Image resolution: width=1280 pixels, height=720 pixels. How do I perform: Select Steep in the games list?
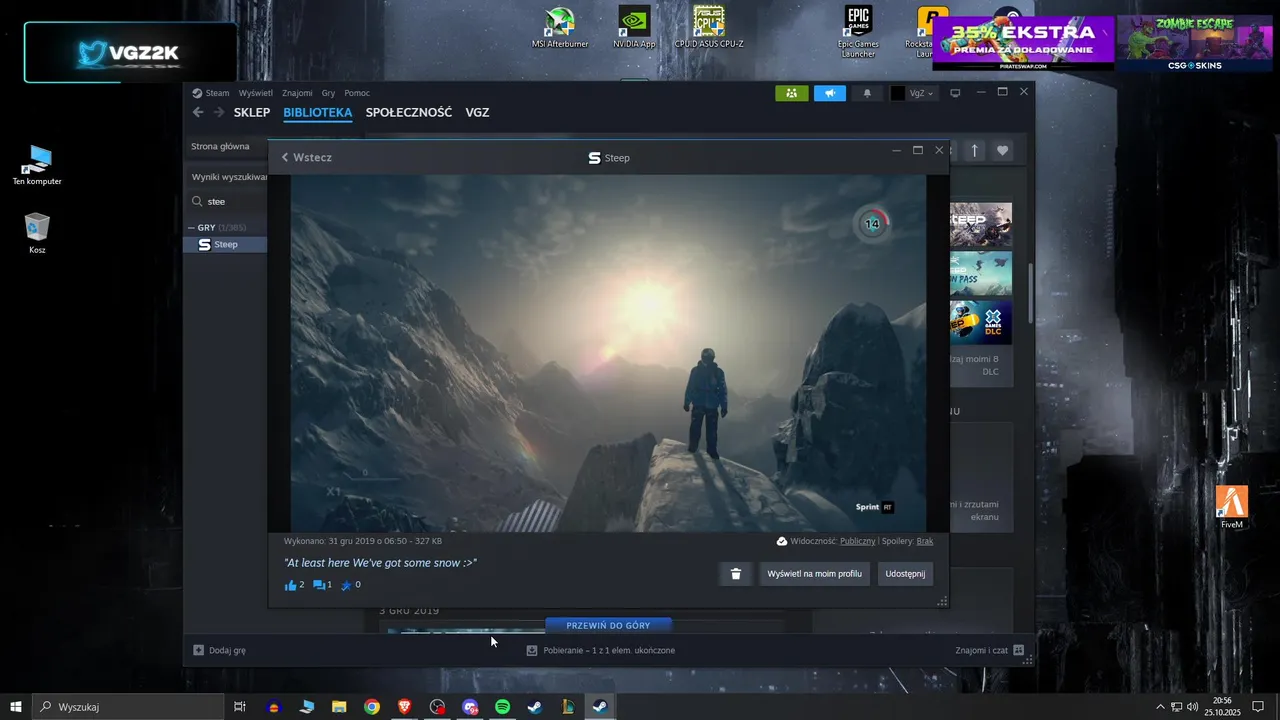click(225, 245)
